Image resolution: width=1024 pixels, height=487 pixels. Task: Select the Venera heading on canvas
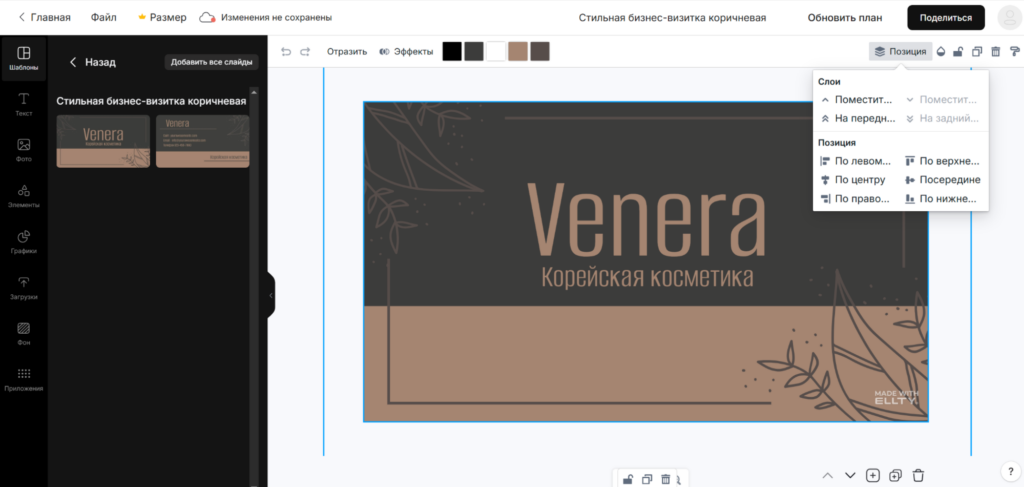647,219
